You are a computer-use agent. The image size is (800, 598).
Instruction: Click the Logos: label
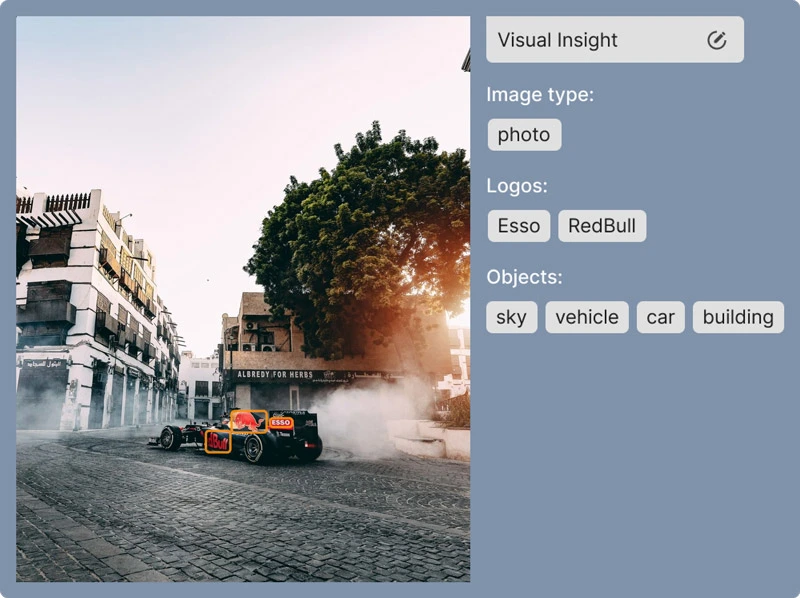coord(516,186)
